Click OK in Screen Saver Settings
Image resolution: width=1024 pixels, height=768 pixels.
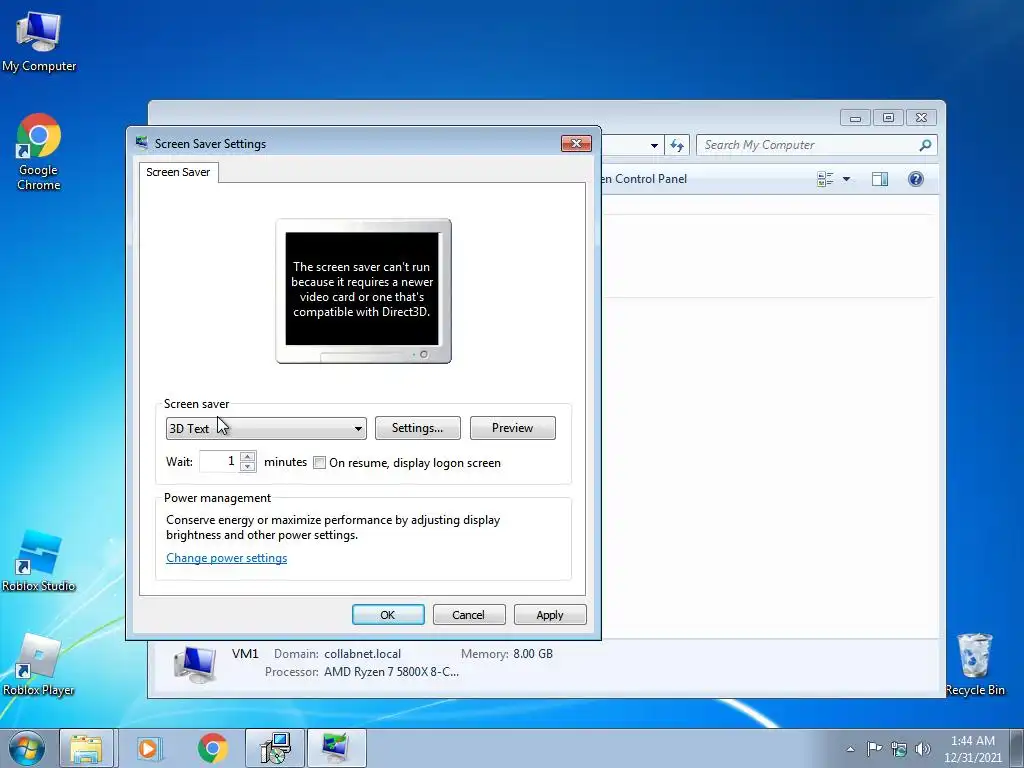388,615
